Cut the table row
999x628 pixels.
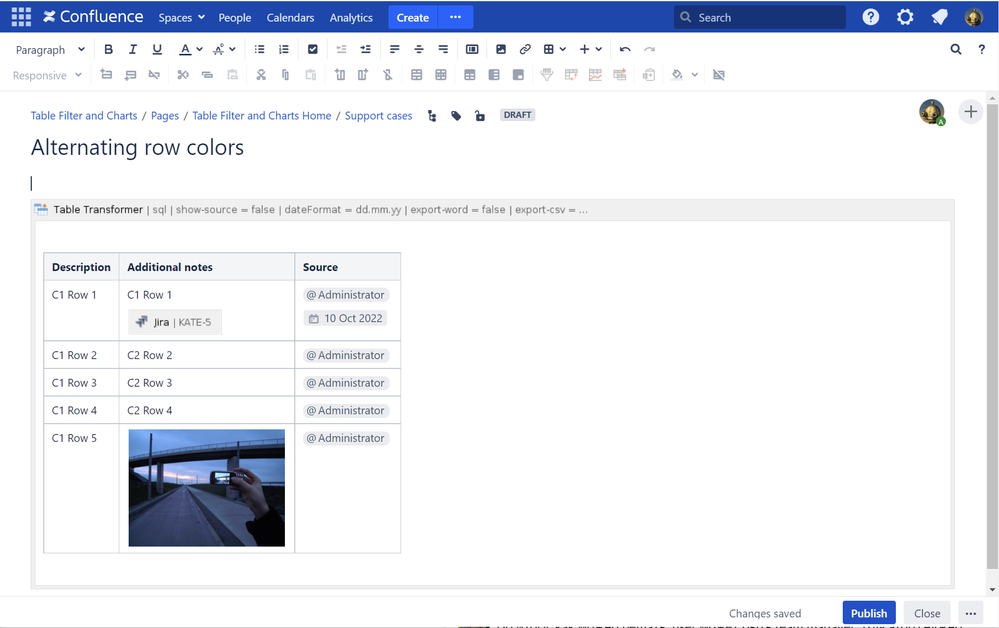click(183, 75)
